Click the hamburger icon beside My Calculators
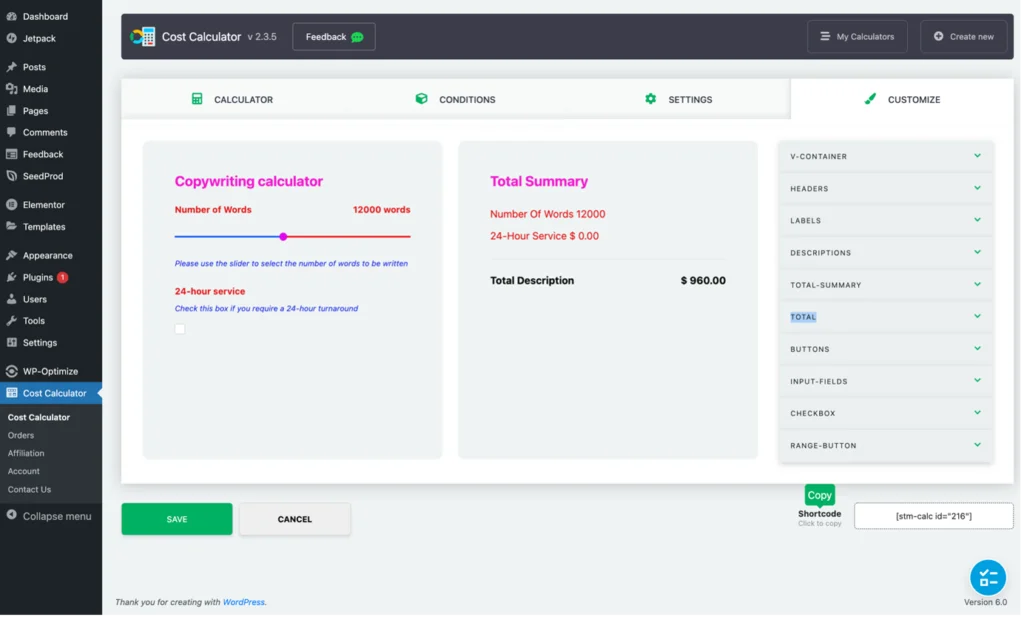The height and width of the screenshot is (617, 1024). point(827,37)
